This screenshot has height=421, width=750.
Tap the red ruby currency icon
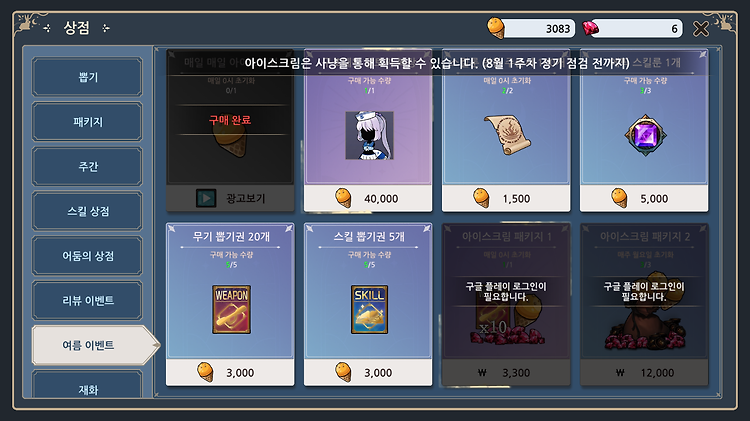[x=591, y=28]
